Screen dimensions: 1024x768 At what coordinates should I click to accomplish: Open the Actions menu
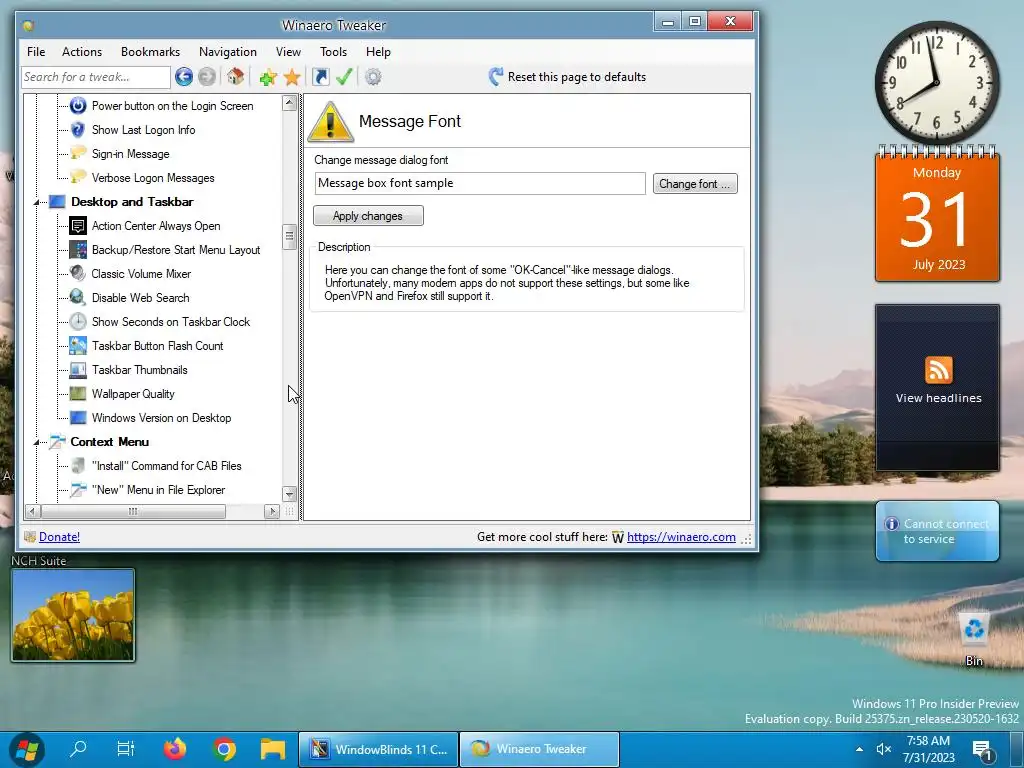pyautogui.click(x=82, y=52)
